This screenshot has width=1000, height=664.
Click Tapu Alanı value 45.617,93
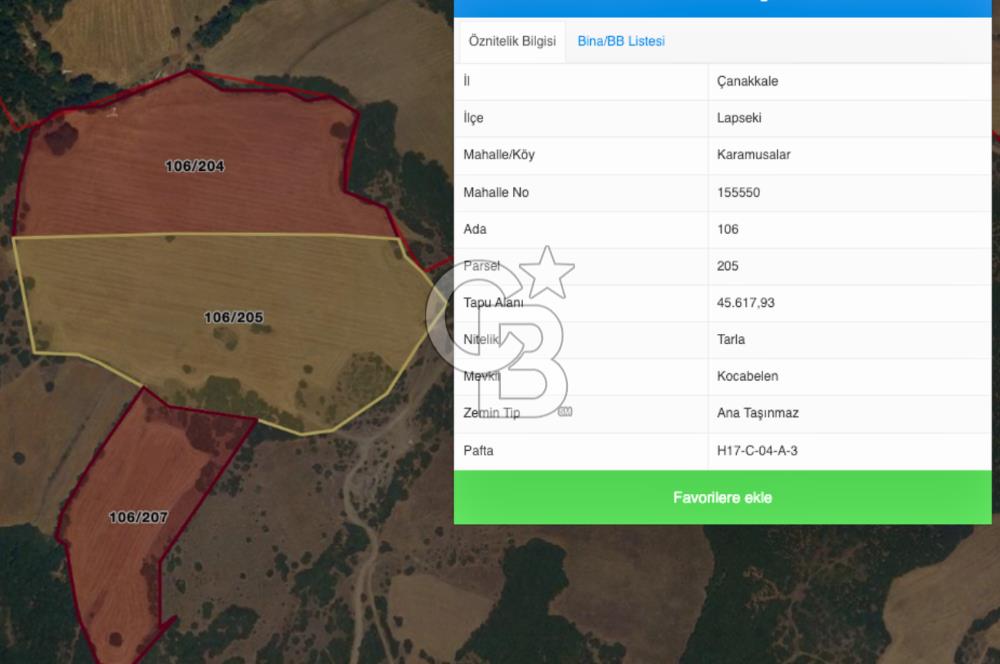(x=746, y=303)
